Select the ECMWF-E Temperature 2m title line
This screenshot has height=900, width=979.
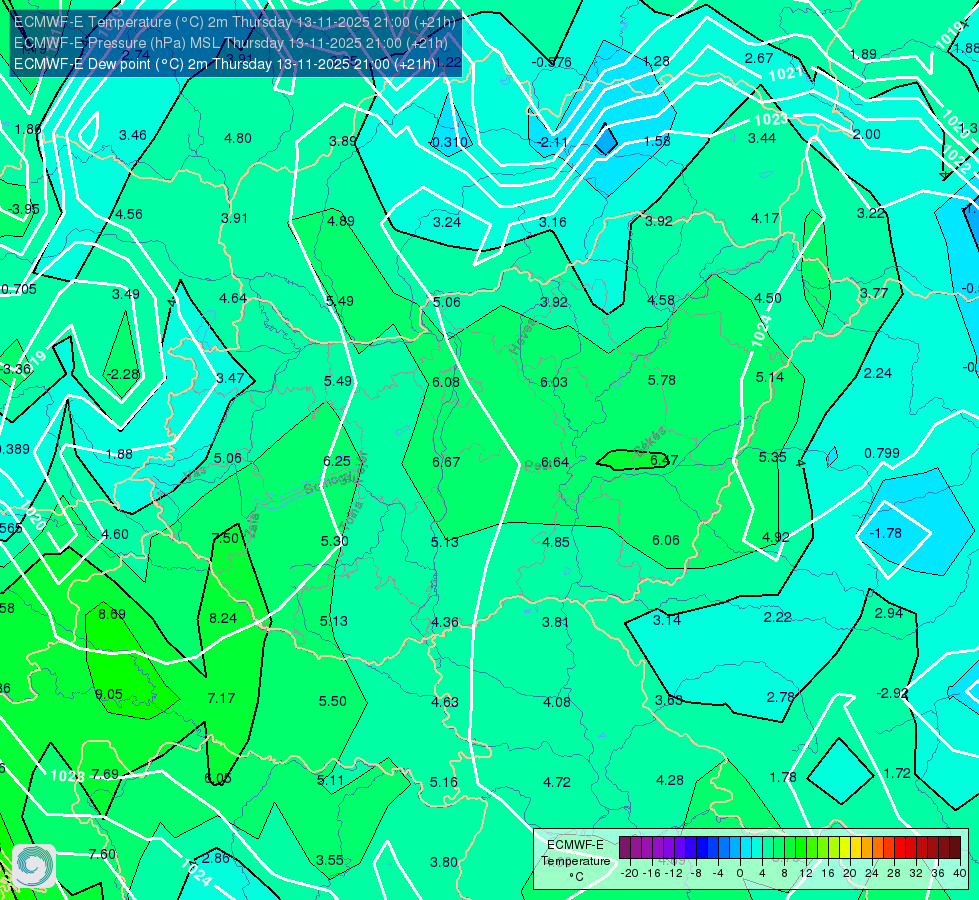coord(235,22)
